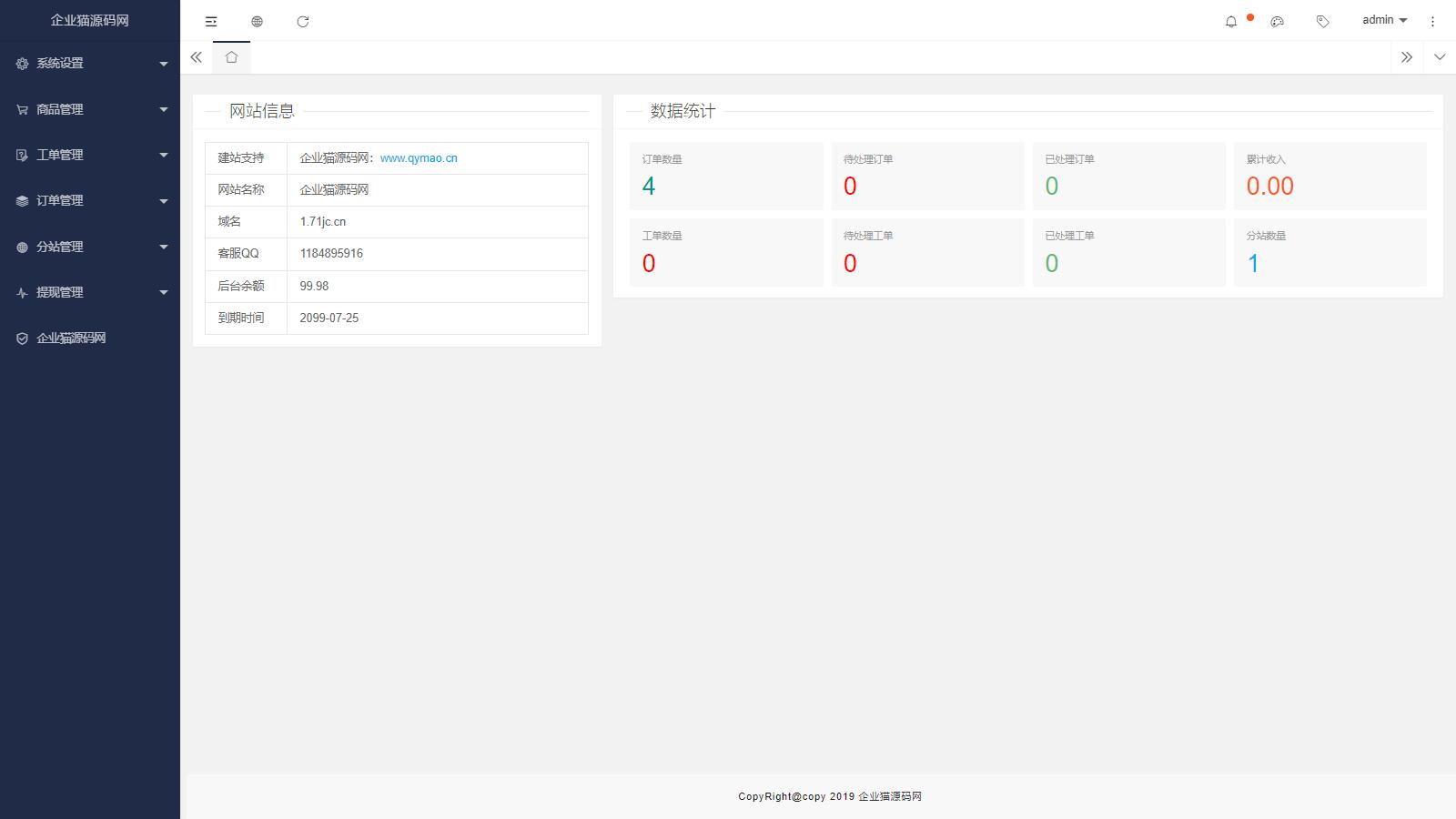Click the tag note icon
Screen dimensions: 1456x819
(1322, 21)
